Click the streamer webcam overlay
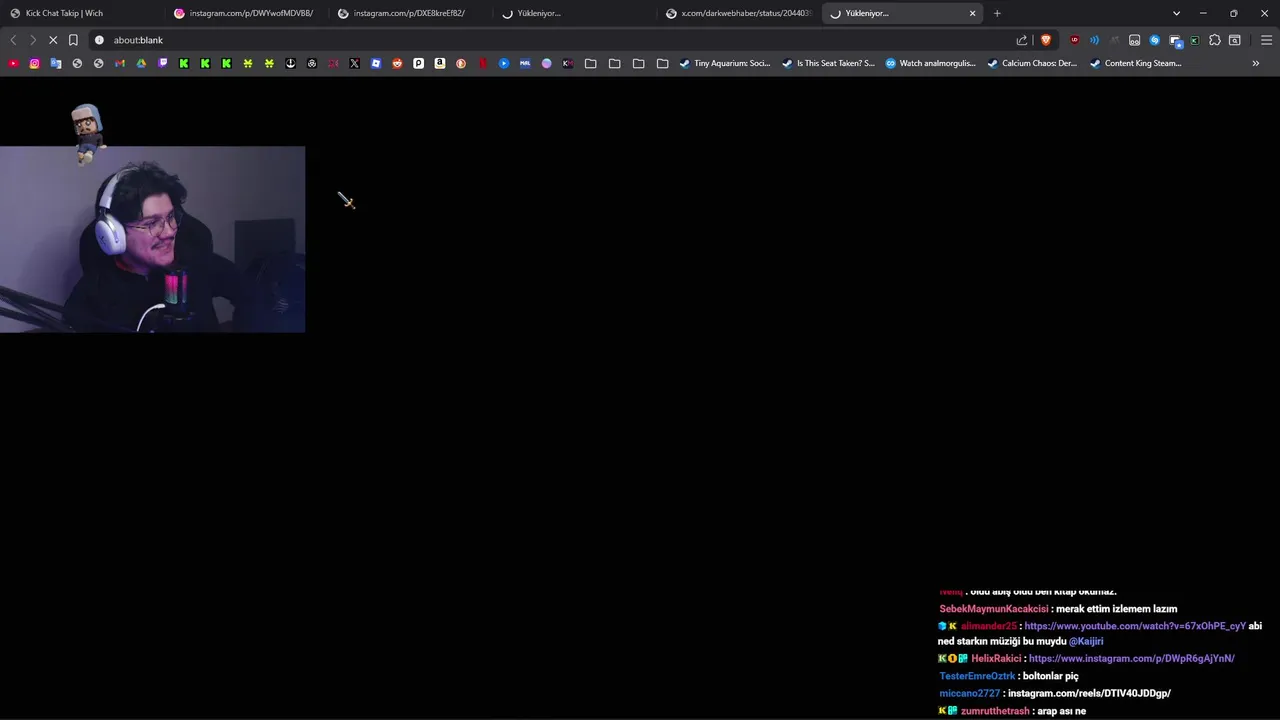 click(x=152, y=239)
